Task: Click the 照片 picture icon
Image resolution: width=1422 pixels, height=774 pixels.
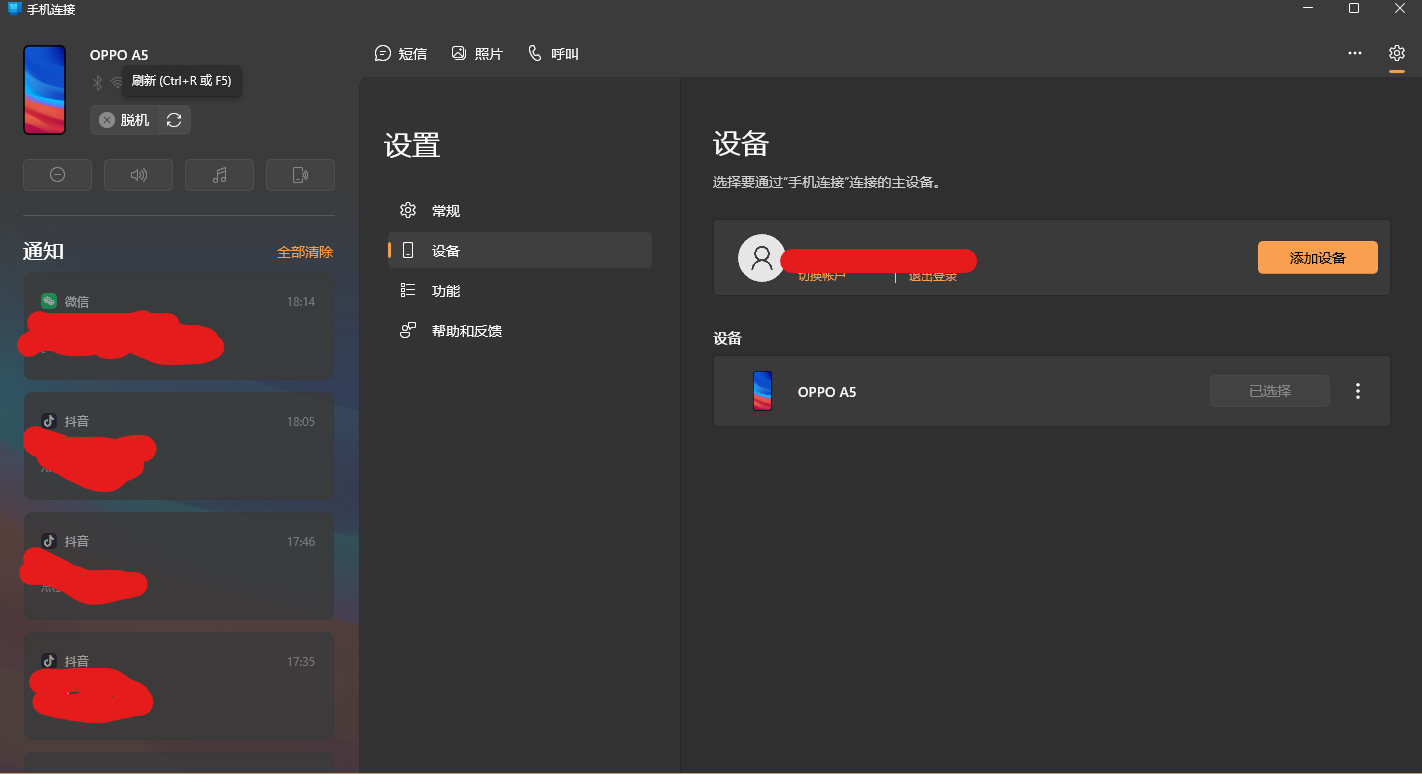Action: tap(459, 52)
